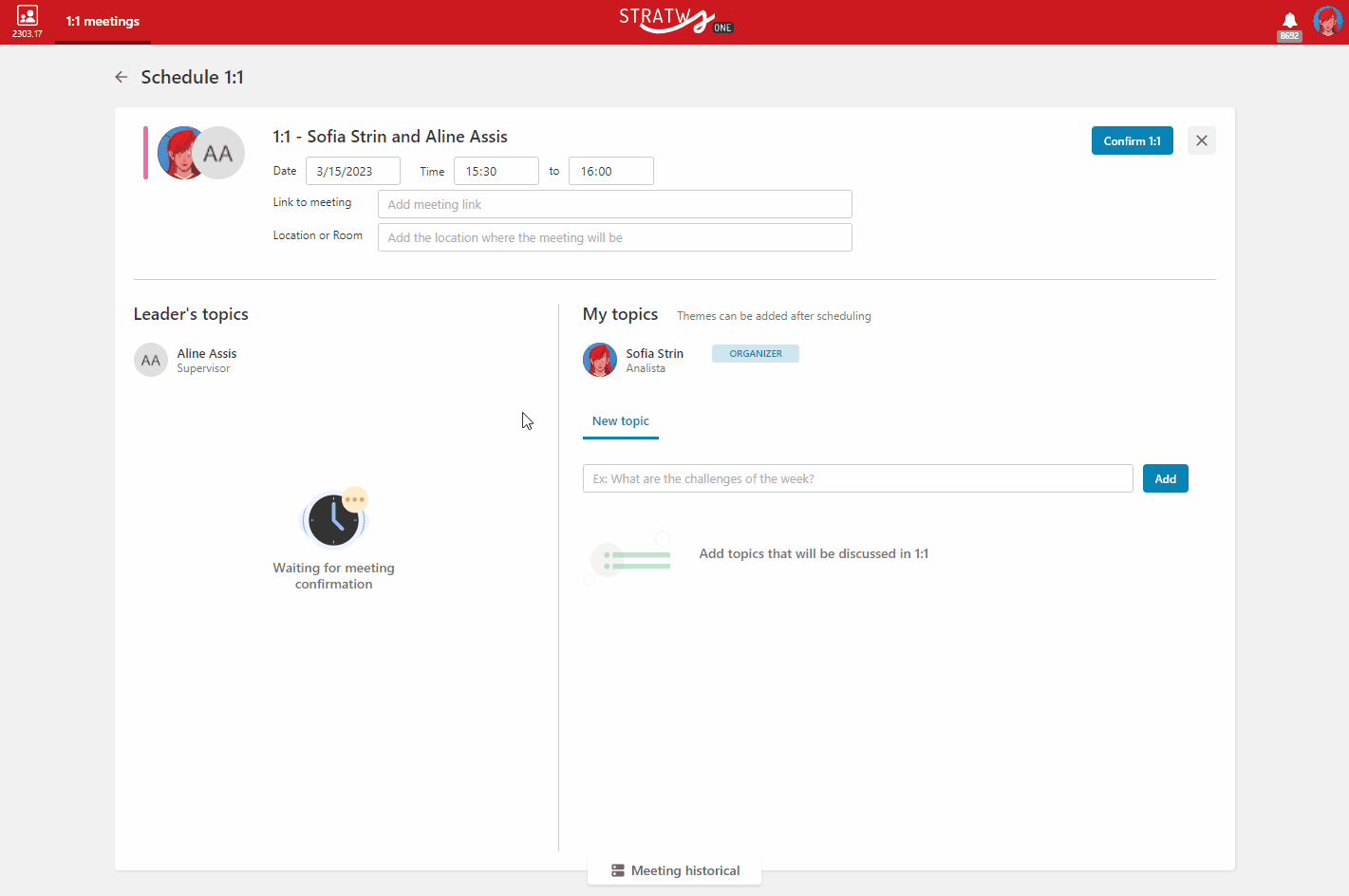1349x896 pixels.
Task: Click Waiting for meeting confirmation text
Action: click(334, 576)
